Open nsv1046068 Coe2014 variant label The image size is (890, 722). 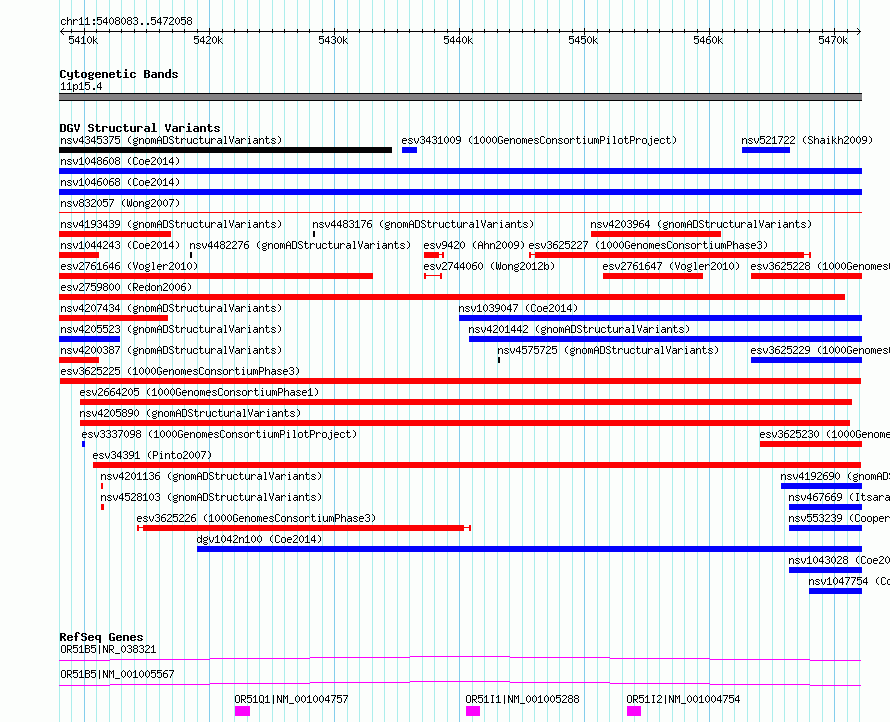pyautogui.click(x=120, y=182)
